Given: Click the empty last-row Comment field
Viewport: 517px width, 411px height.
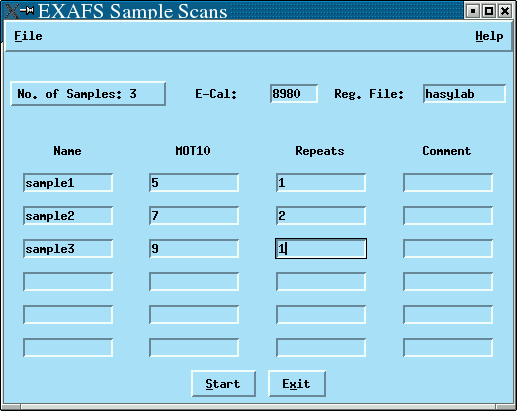Looking at the screenshot, I should [x=448, y=348].
